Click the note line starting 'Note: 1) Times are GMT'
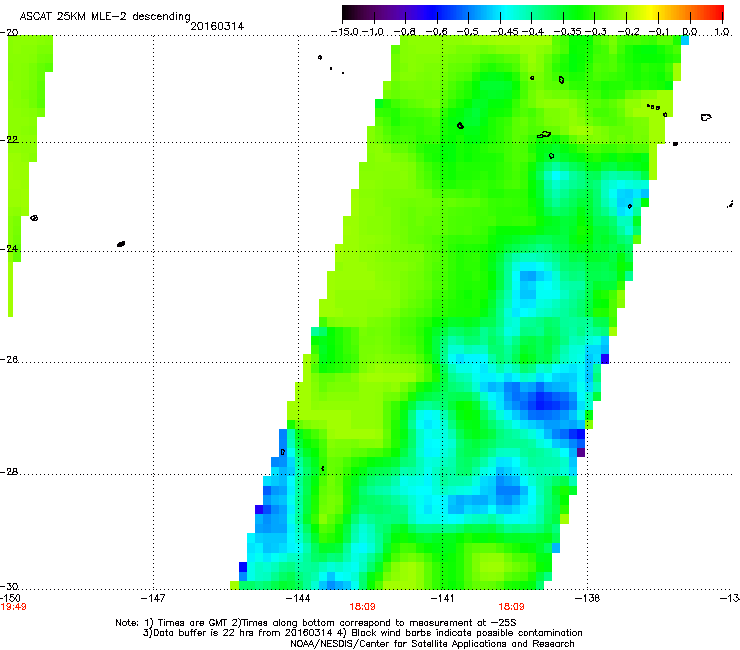 [316, 623]
